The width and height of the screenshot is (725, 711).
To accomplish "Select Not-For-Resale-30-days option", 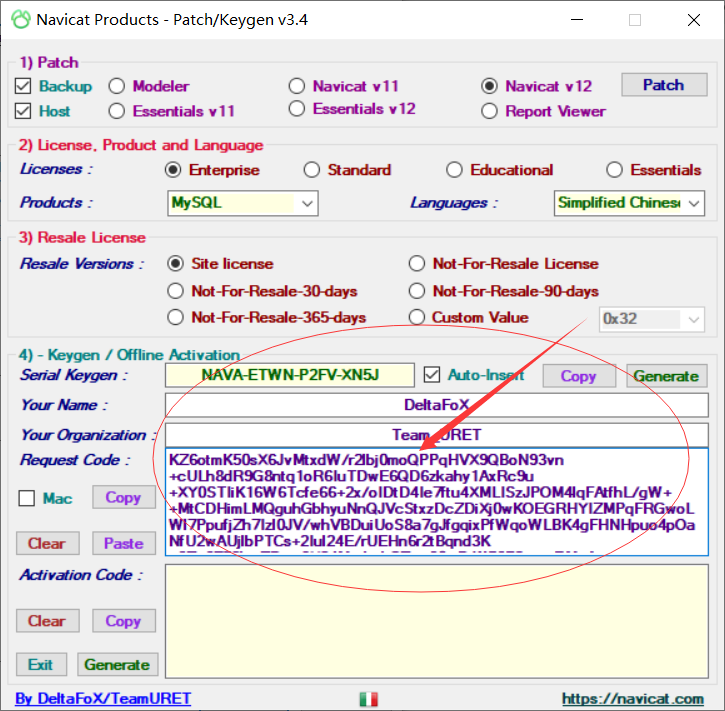I will tap(175, 291).
